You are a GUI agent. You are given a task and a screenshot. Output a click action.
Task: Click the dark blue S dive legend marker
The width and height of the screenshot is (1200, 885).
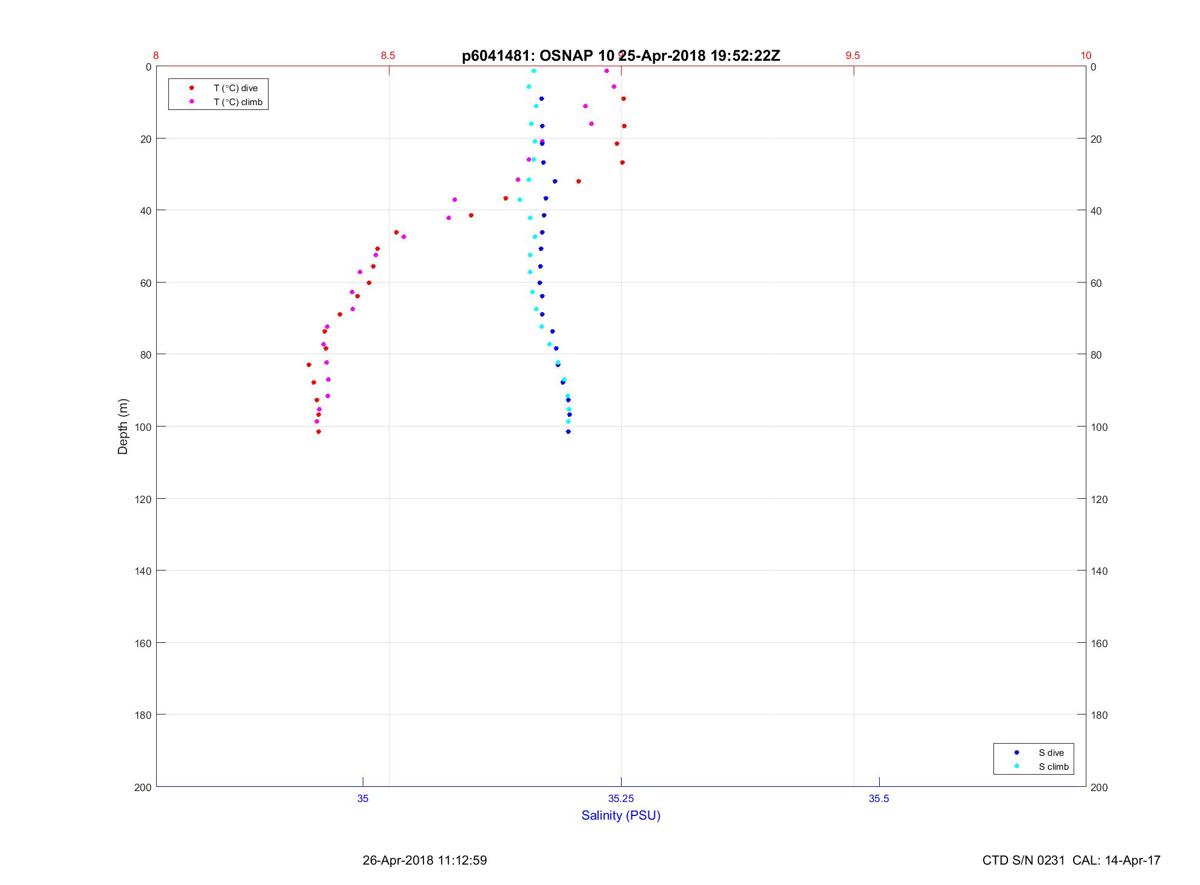pyautogui.click(x=1017, y=752)
